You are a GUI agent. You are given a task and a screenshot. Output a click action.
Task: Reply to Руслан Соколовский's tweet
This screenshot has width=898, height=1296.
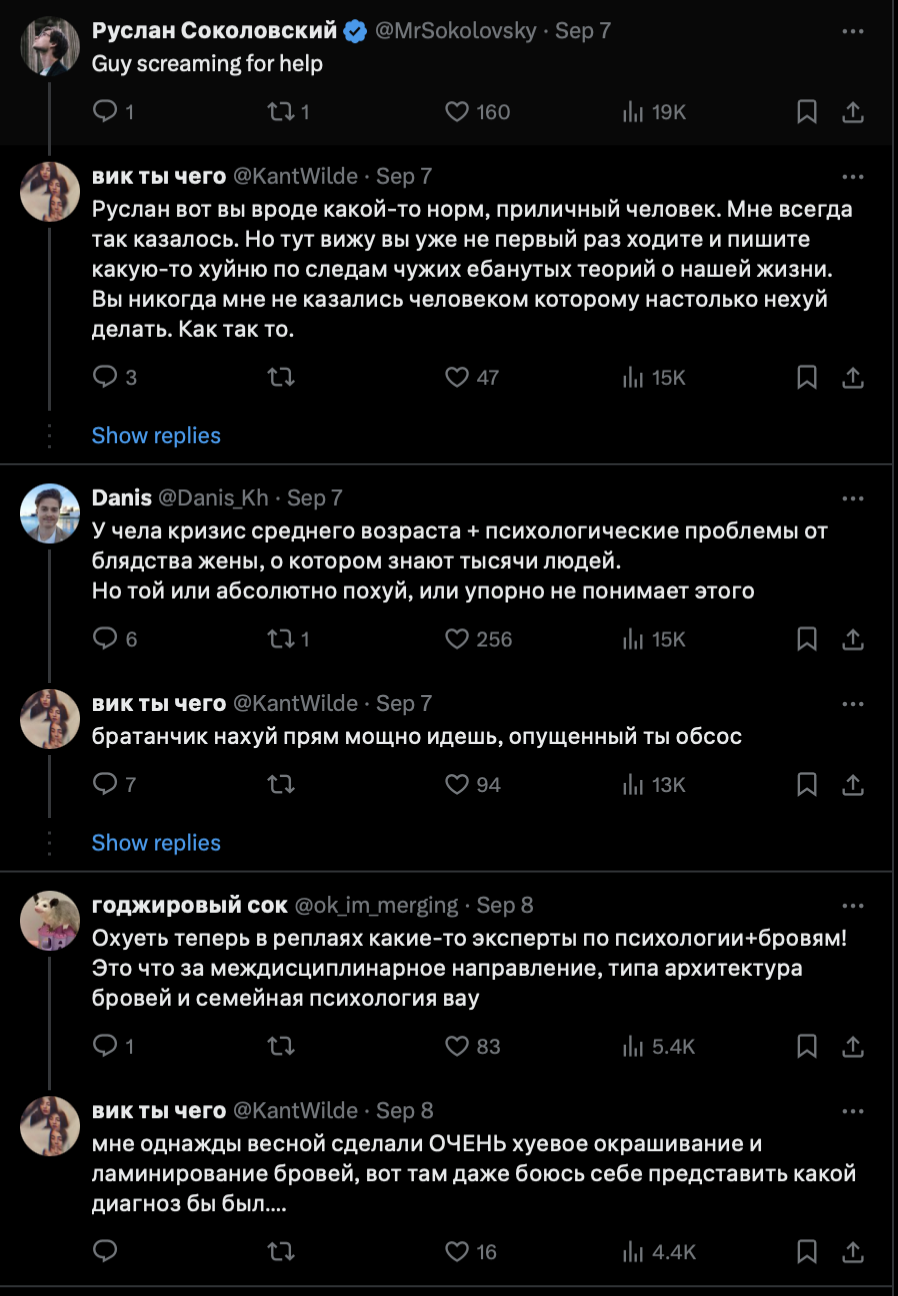pyautogui.click(x=105, y=112)
